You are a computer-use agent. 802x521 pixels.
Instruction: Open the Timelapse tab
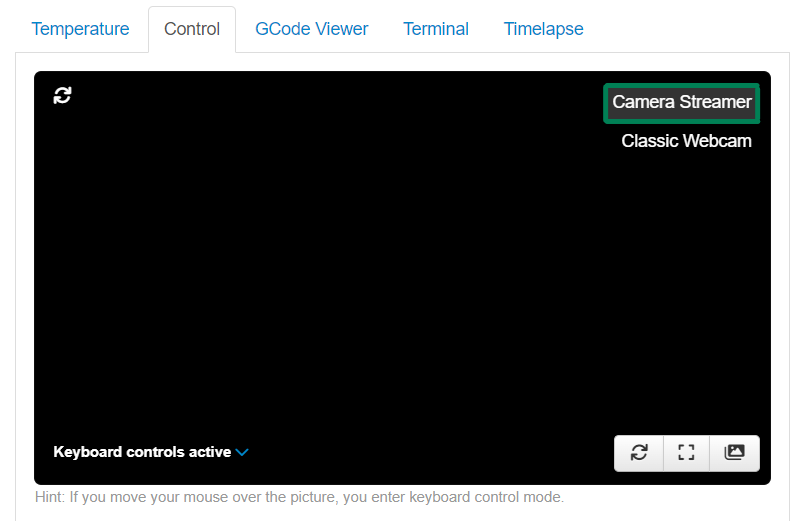pos(543,29)
